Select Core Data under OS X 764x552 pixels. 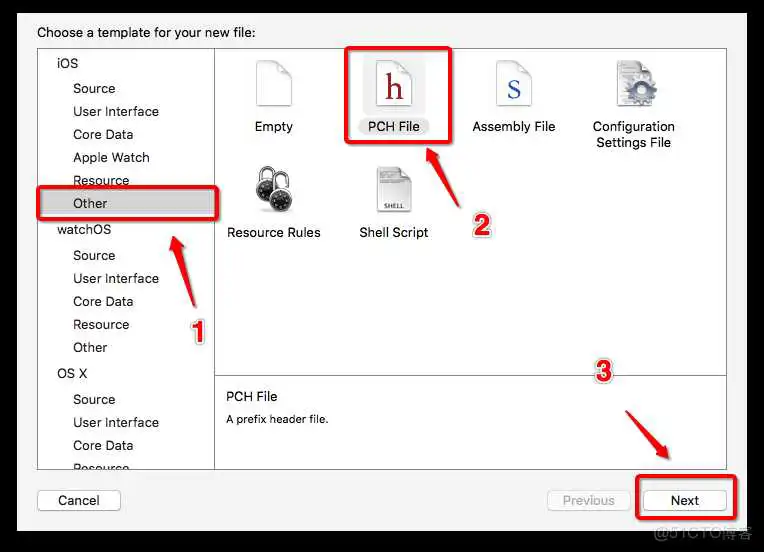click(103, 445)
